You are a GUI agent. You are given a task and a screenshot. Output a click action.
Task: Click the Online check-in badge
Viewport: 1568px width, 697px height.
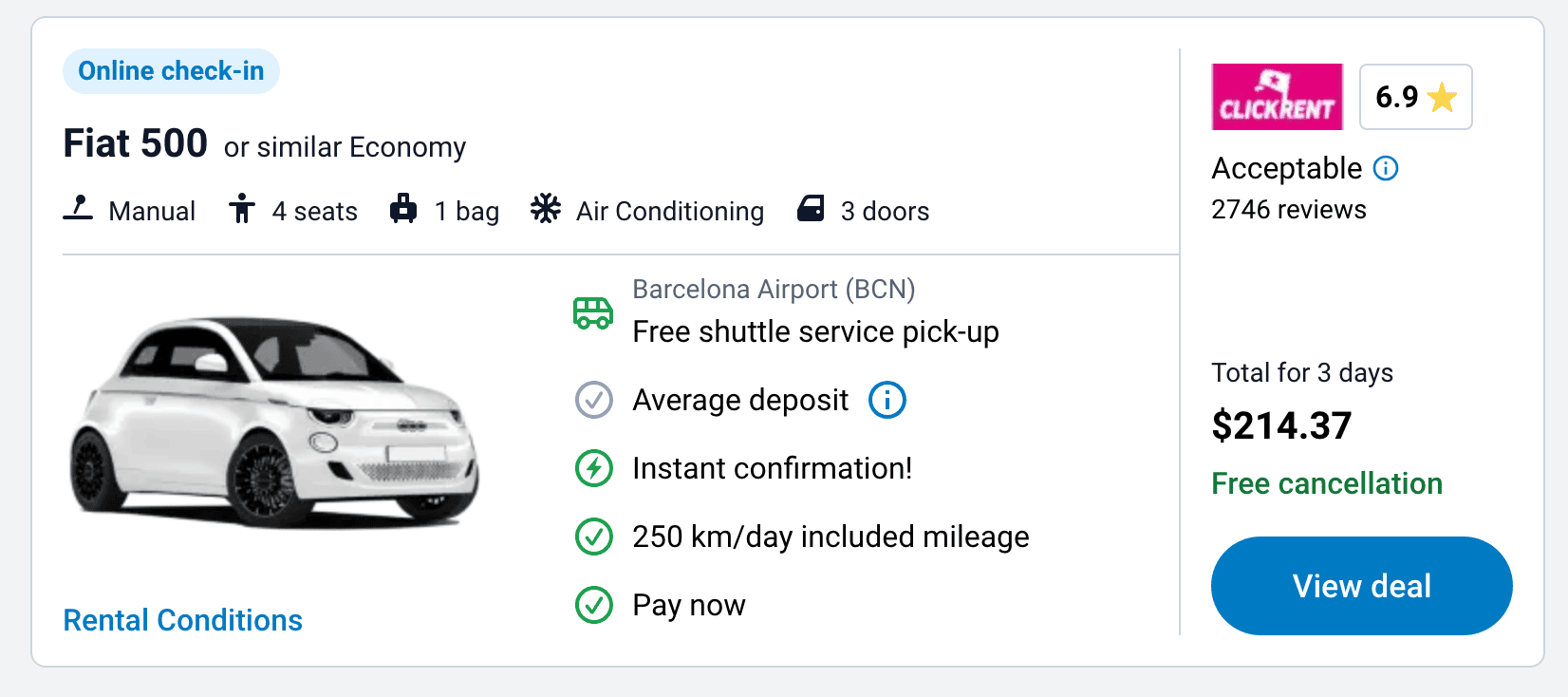pyautogui.click(x=171, y=71)
